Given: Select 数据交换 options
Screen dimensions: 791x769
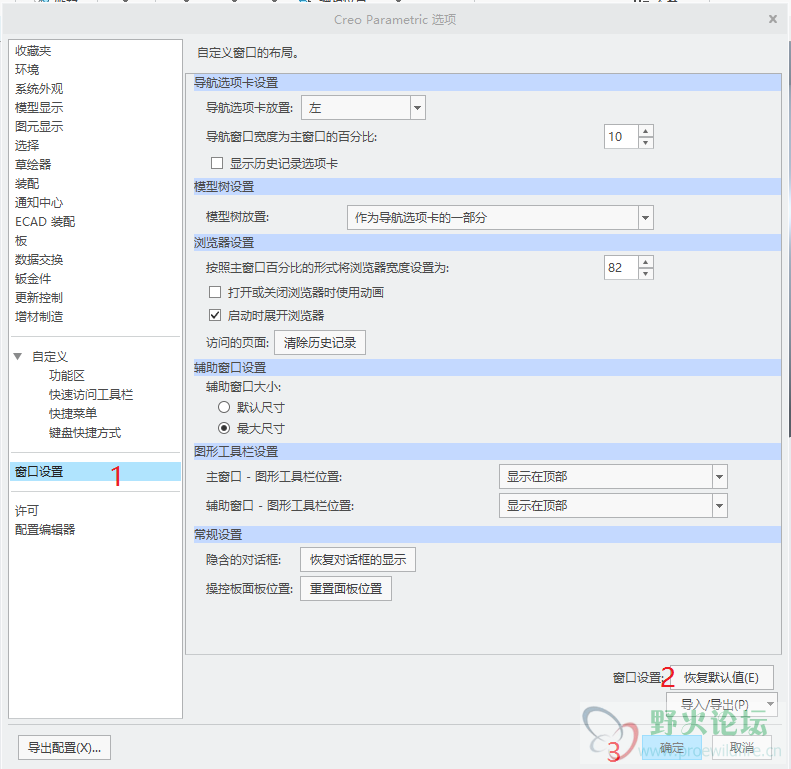Looking at the screenshot, I should point(39,260).
